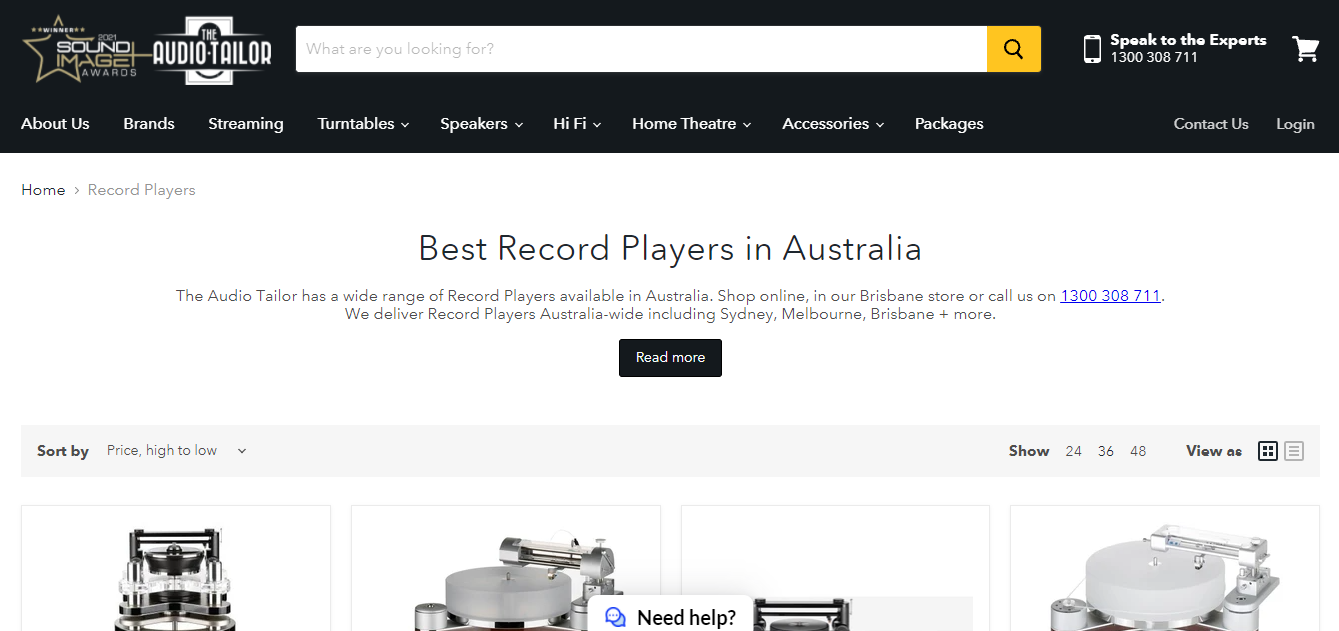Show 24 products per page
The height and width of the screenshot is (631, 1339).
pos(1073,451)
